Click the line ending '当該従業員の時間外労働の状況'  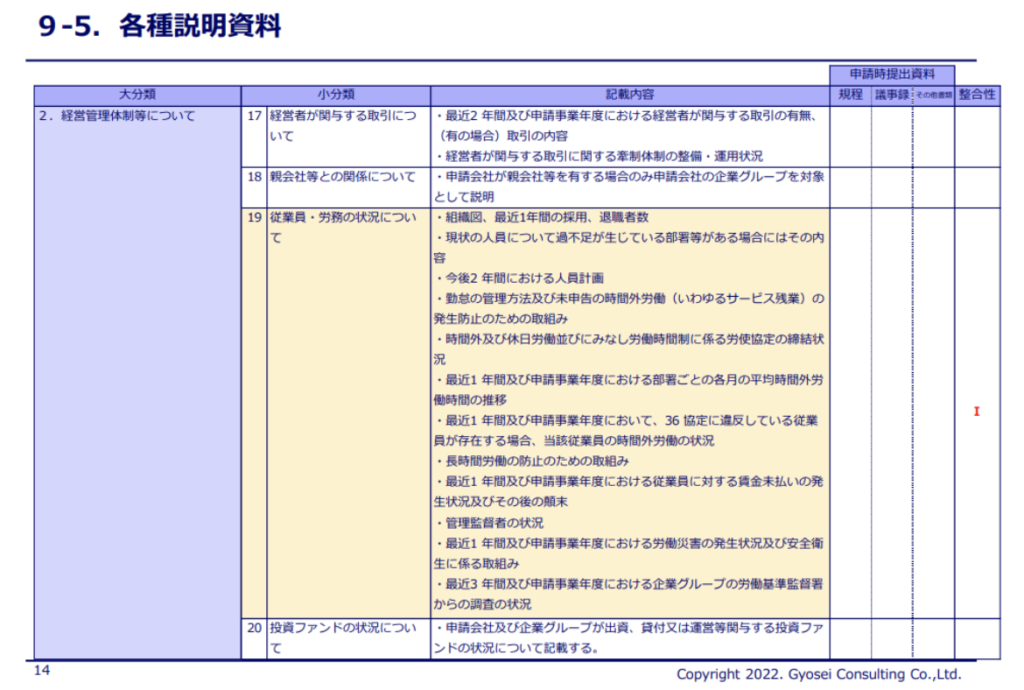(574, 441)
